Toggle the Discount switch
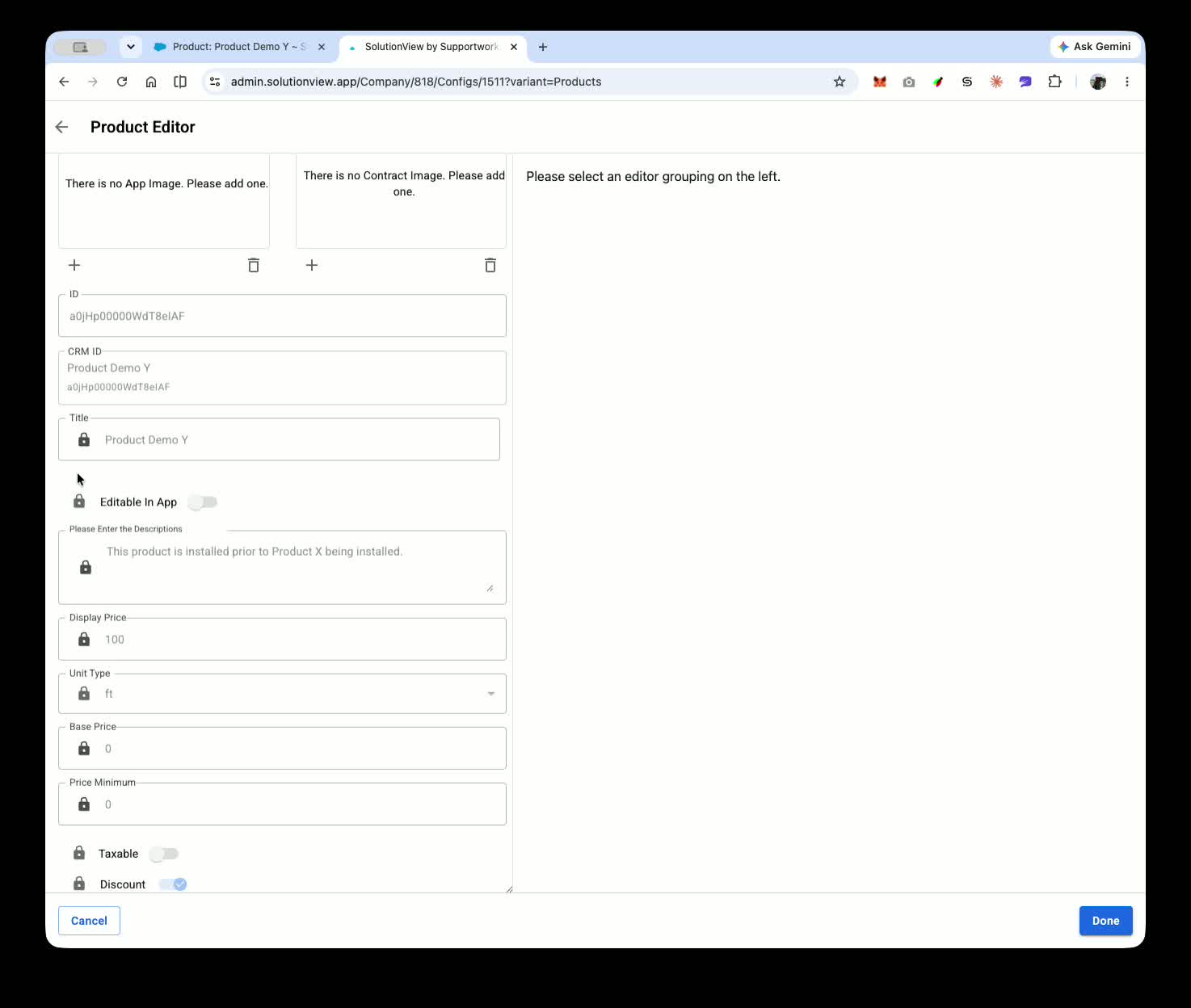1191x1008 pixels. pyautogui.click(x=173, y=884)
